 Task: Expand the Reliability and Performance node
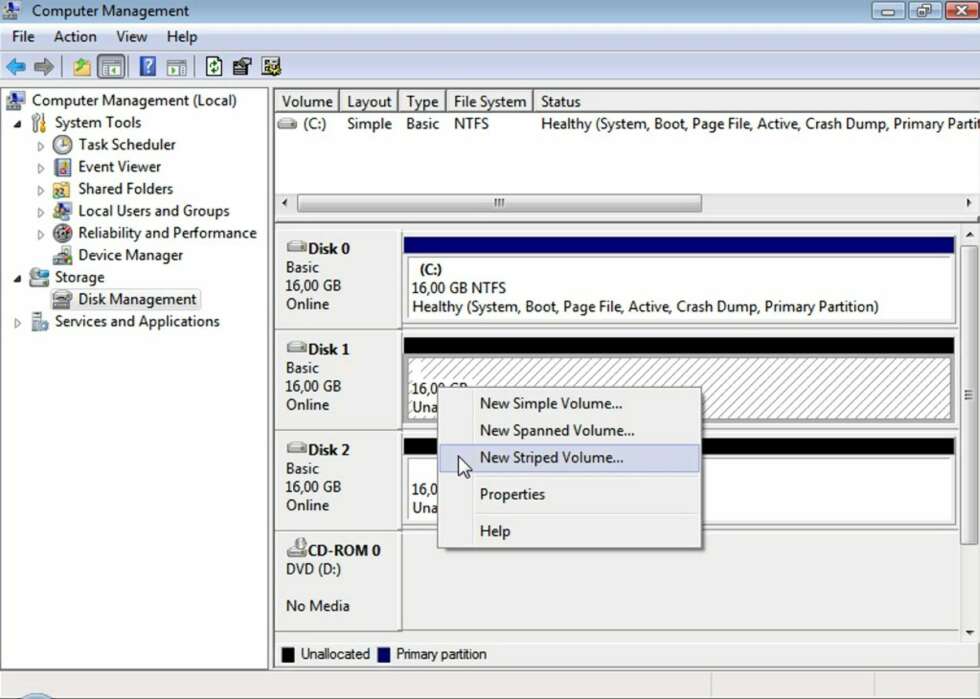pos(41,234)
